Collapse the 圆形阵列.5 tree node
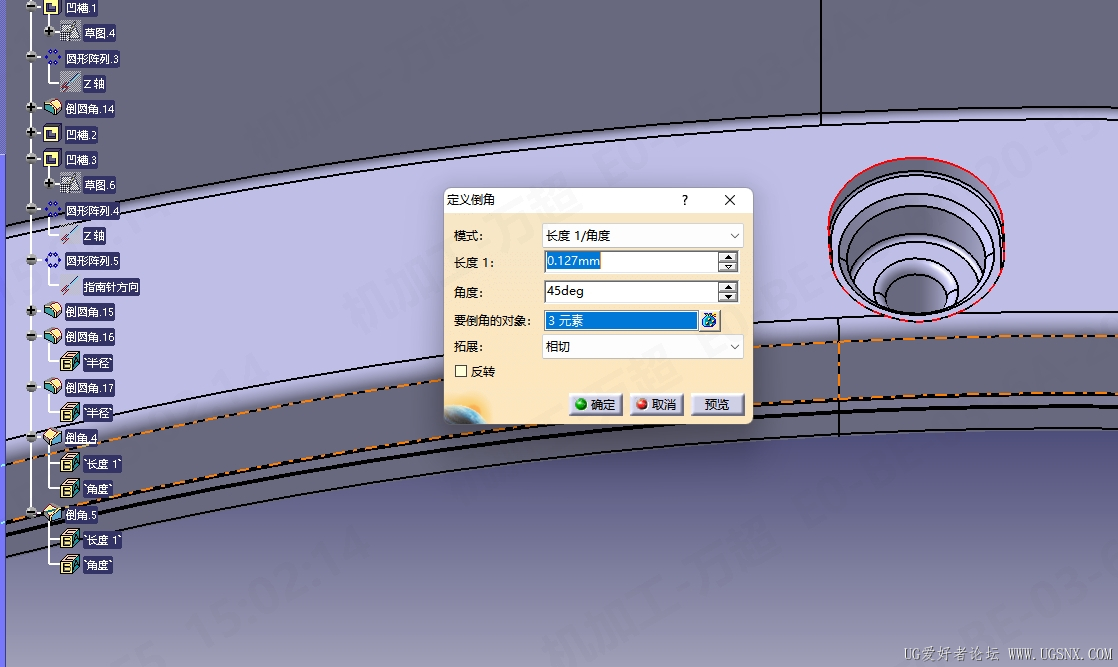The image size is (1118, 667). point(31,260)
